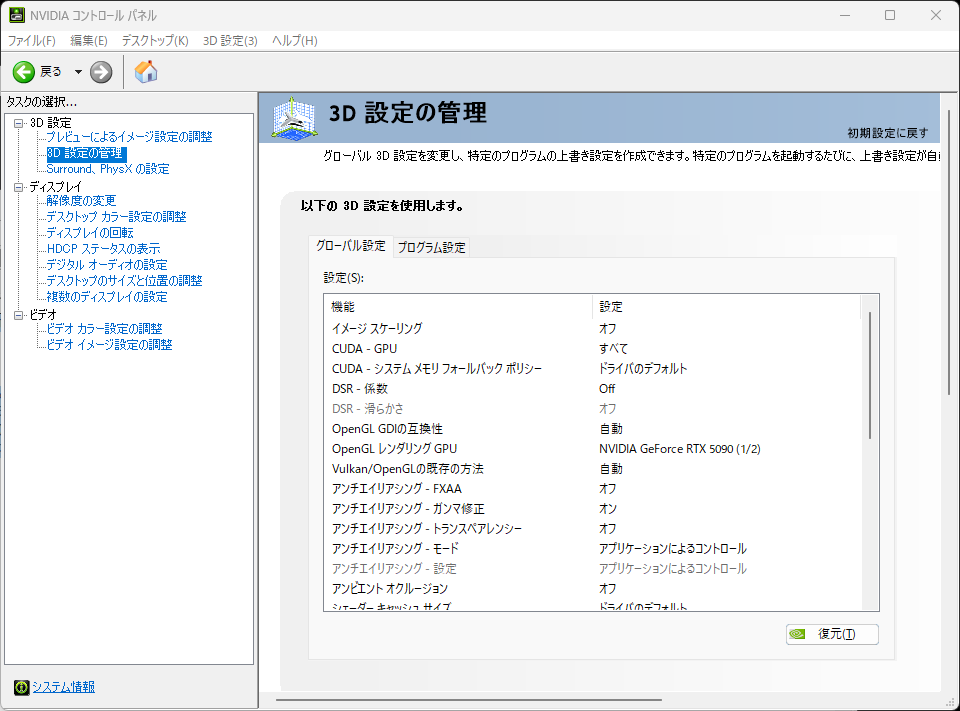The image size is (960, 711).
Task: Switch to the プログラム設定 tab
Action: 431,247
